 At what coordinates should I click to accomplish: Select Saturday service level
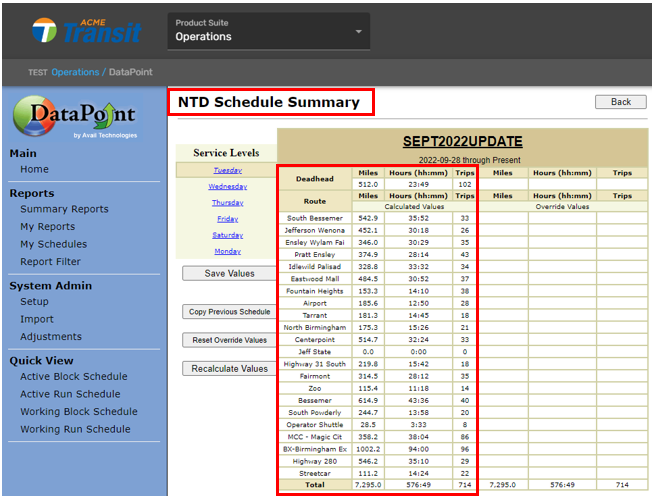(227, 235)
